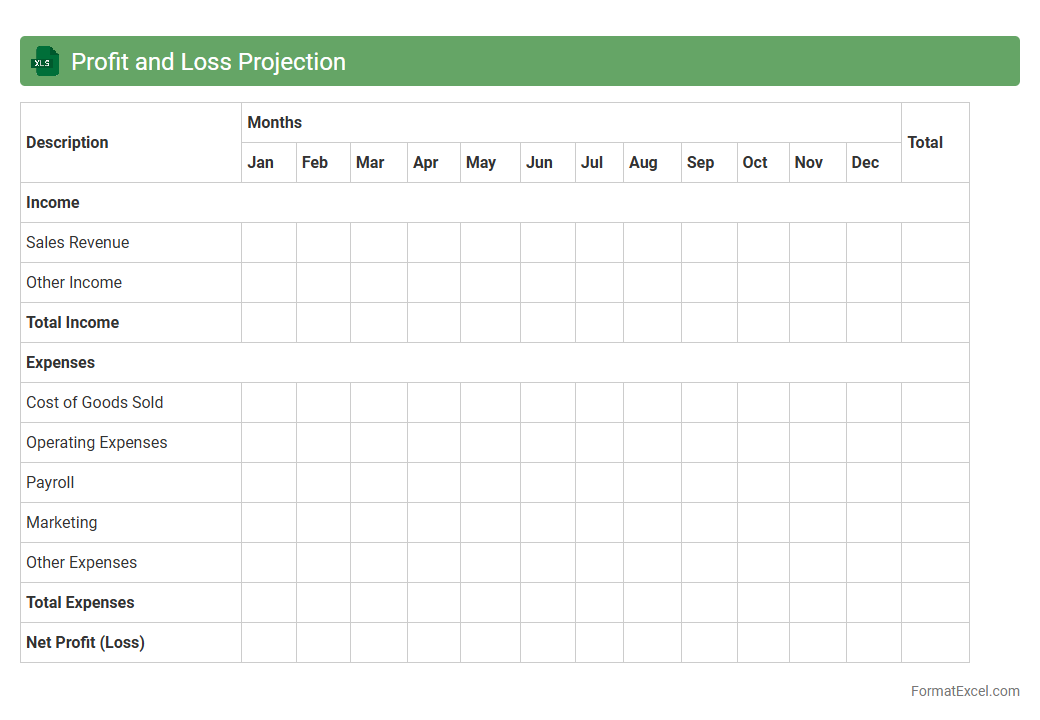Click the Net Profit (Loss) row label
Screen dimensions: 1040x720
[x=86, y=642]
